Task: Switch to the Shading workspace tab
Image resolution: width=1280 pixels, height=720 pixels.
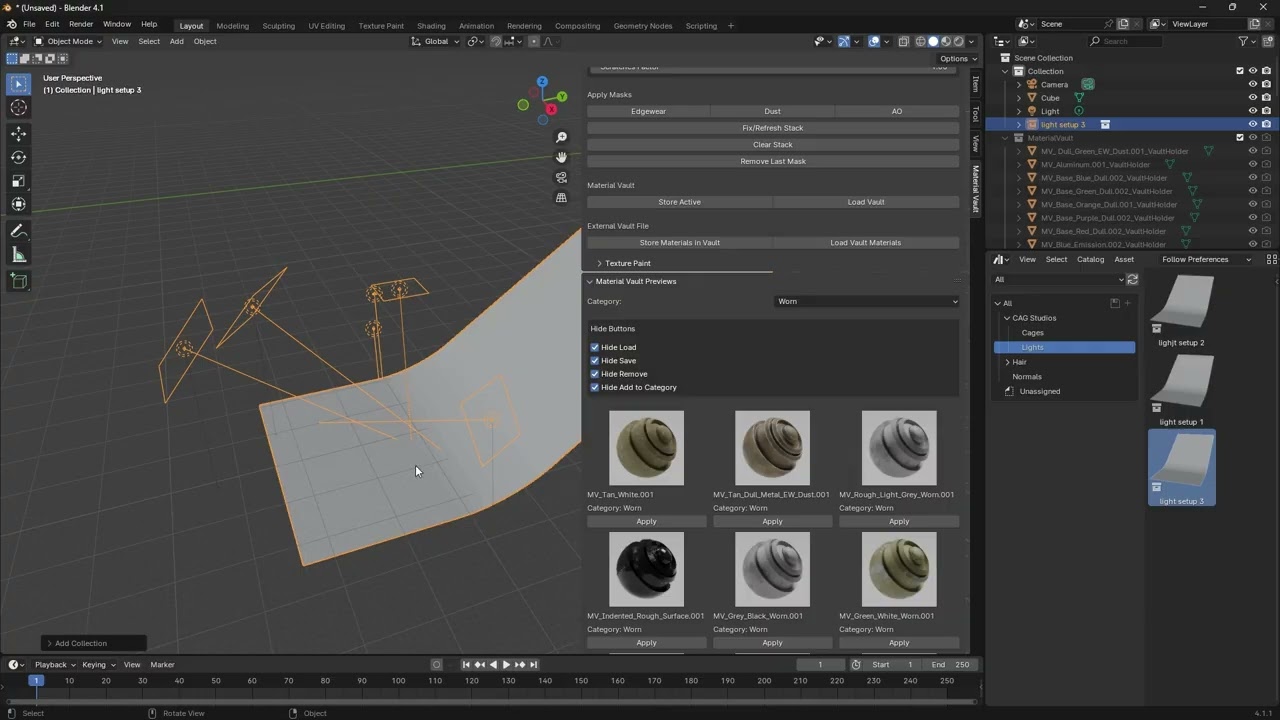Action: [x=431, y=25]
